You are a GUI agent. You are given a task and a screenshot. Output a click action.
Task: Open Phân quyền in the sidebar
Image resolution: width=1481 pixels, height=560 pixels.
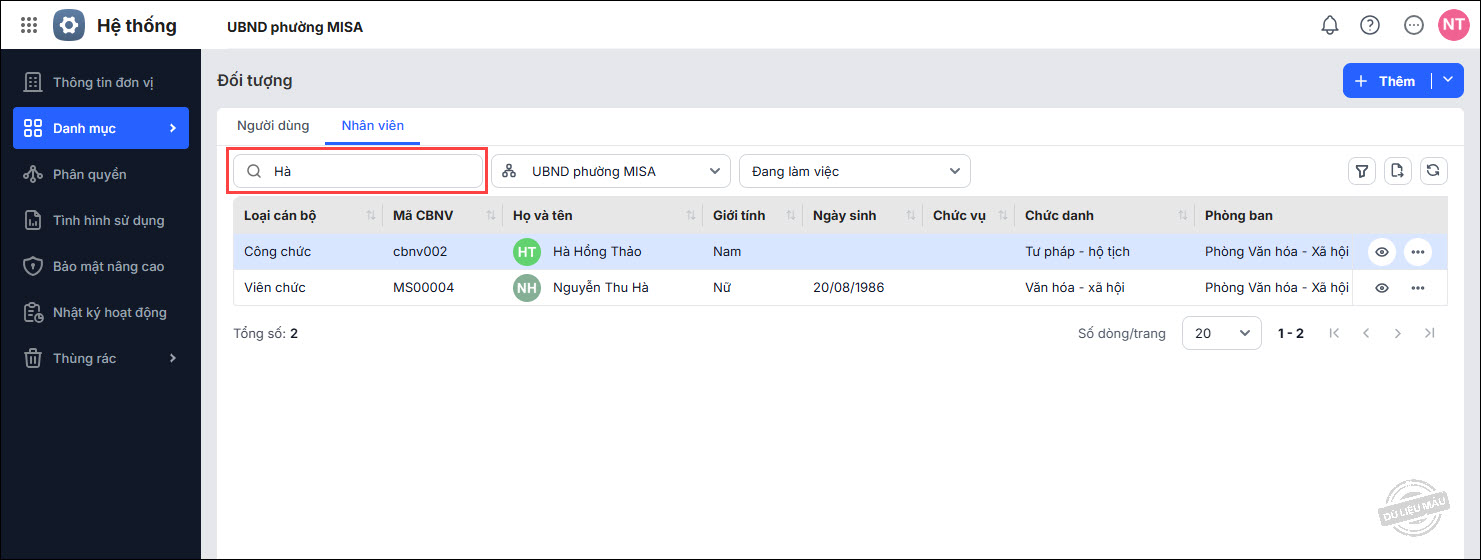point(90,174)
